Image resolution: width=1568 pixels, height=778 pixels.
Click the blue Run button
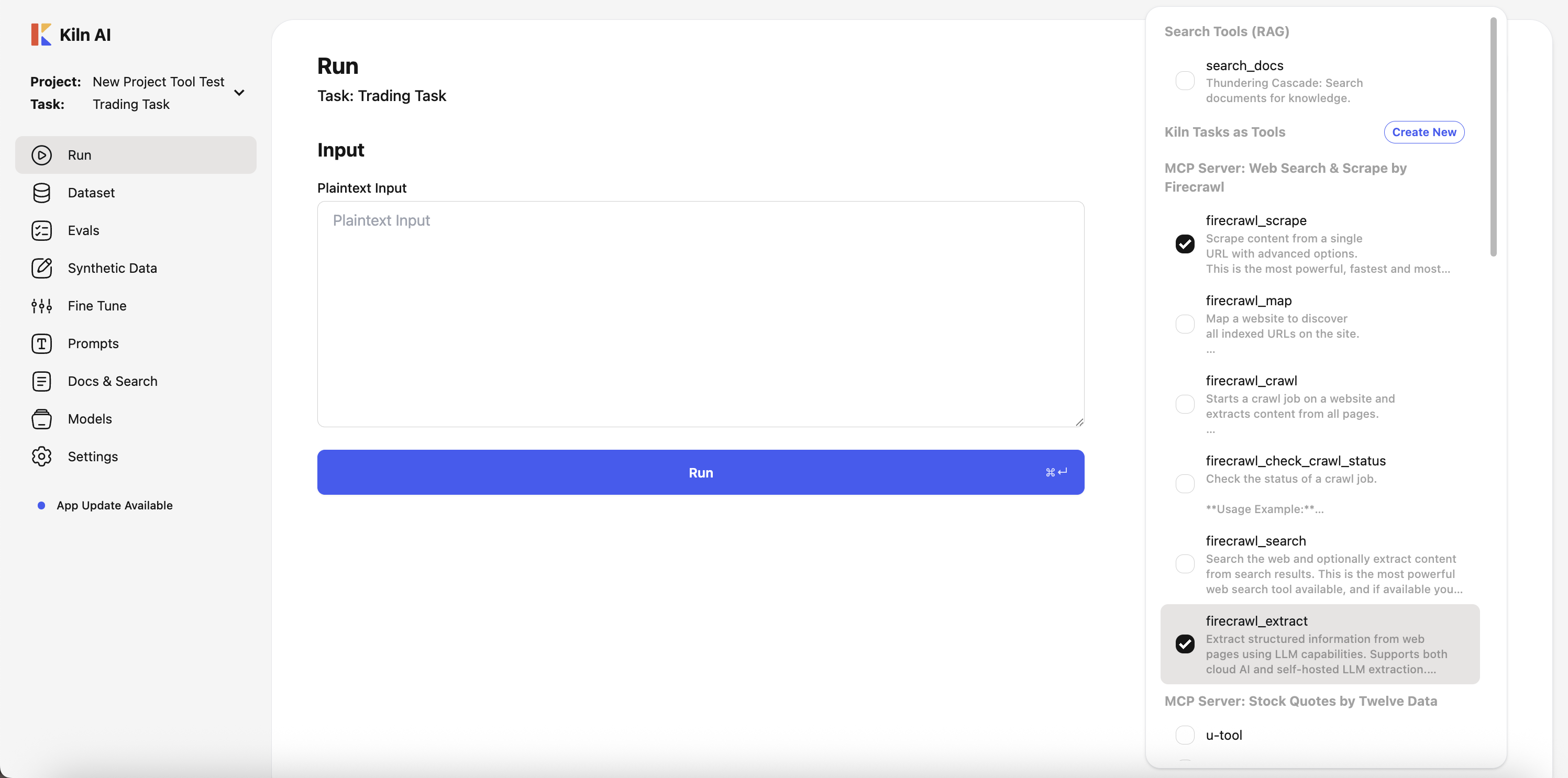[700, 472]
